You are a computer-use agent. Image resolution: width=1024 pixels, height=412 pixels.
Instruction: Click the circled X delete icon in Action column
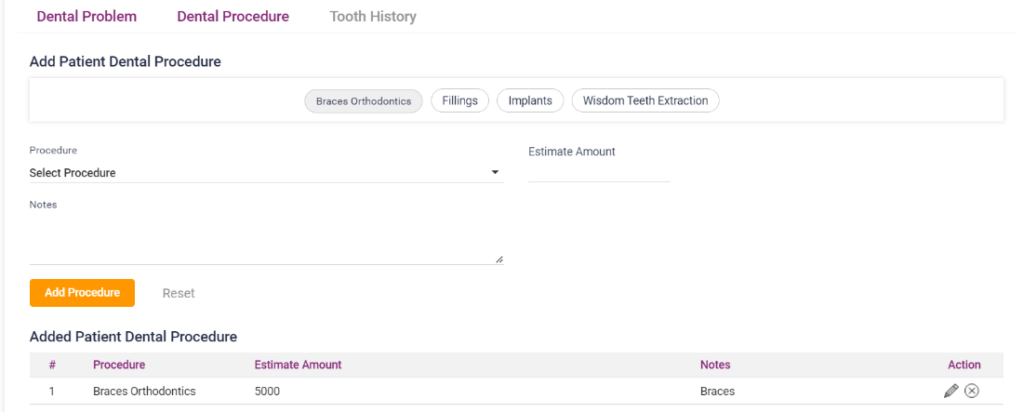click(971, 391)
